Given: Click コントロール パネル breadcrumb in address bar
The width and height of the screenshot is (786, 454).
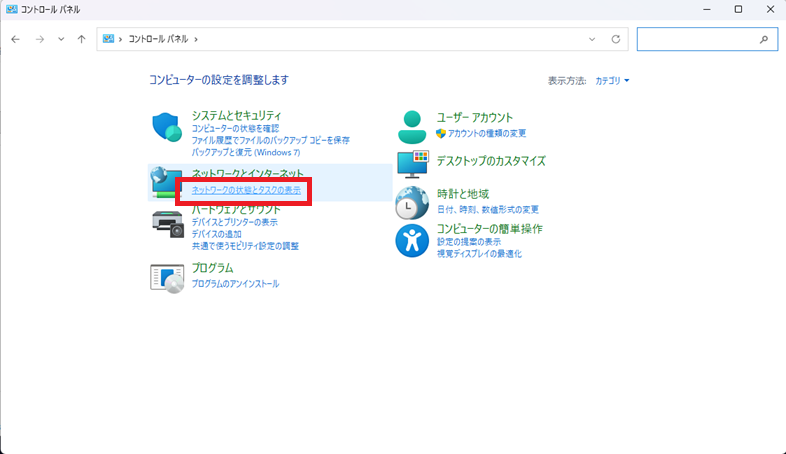Looking at the screenshot, I should [x=159, y=39].
